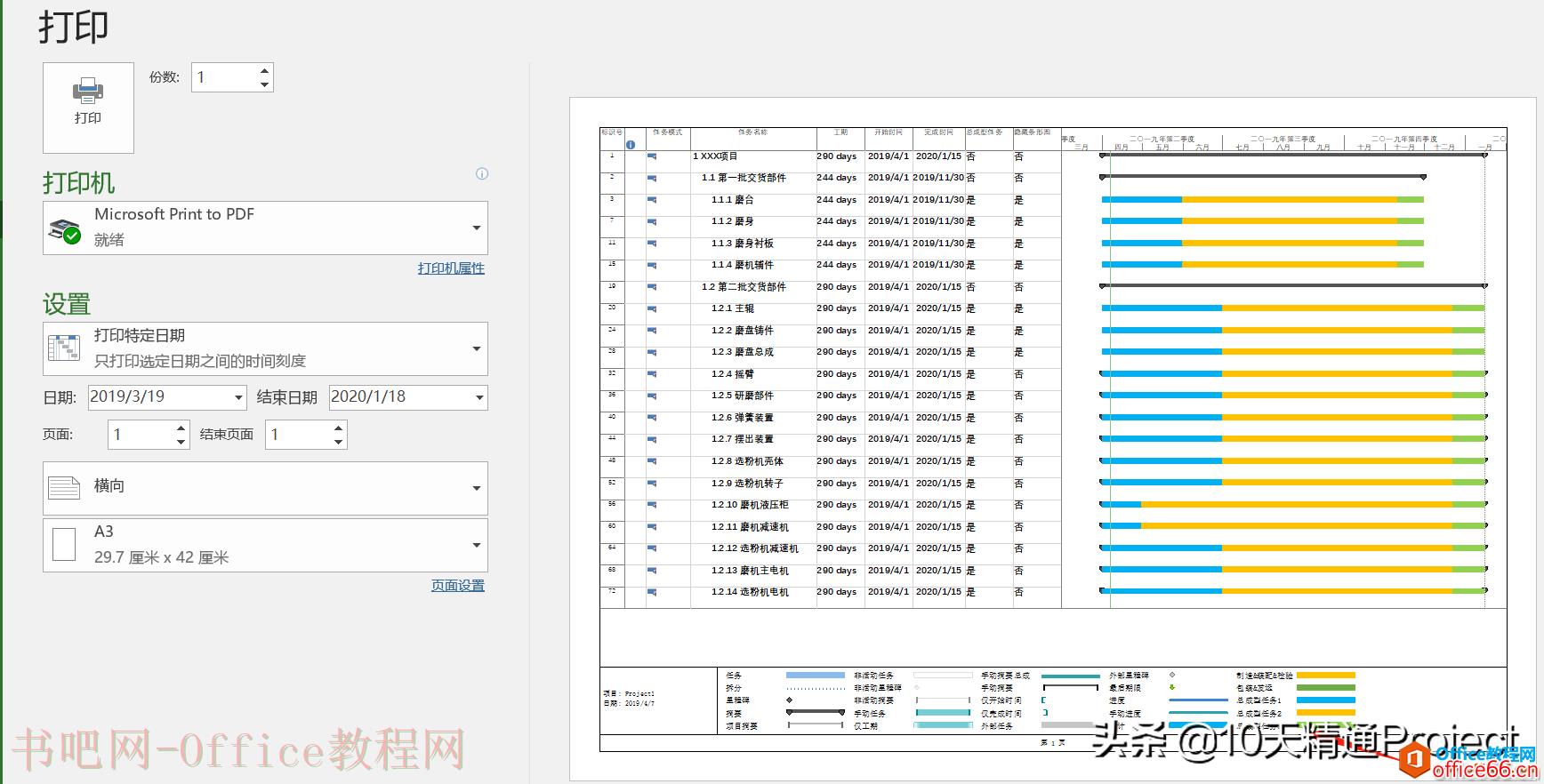Click task mode icon for row 1.2.1 主辊
Viewport: 1544px width, 784px height.
pos(652,308)
